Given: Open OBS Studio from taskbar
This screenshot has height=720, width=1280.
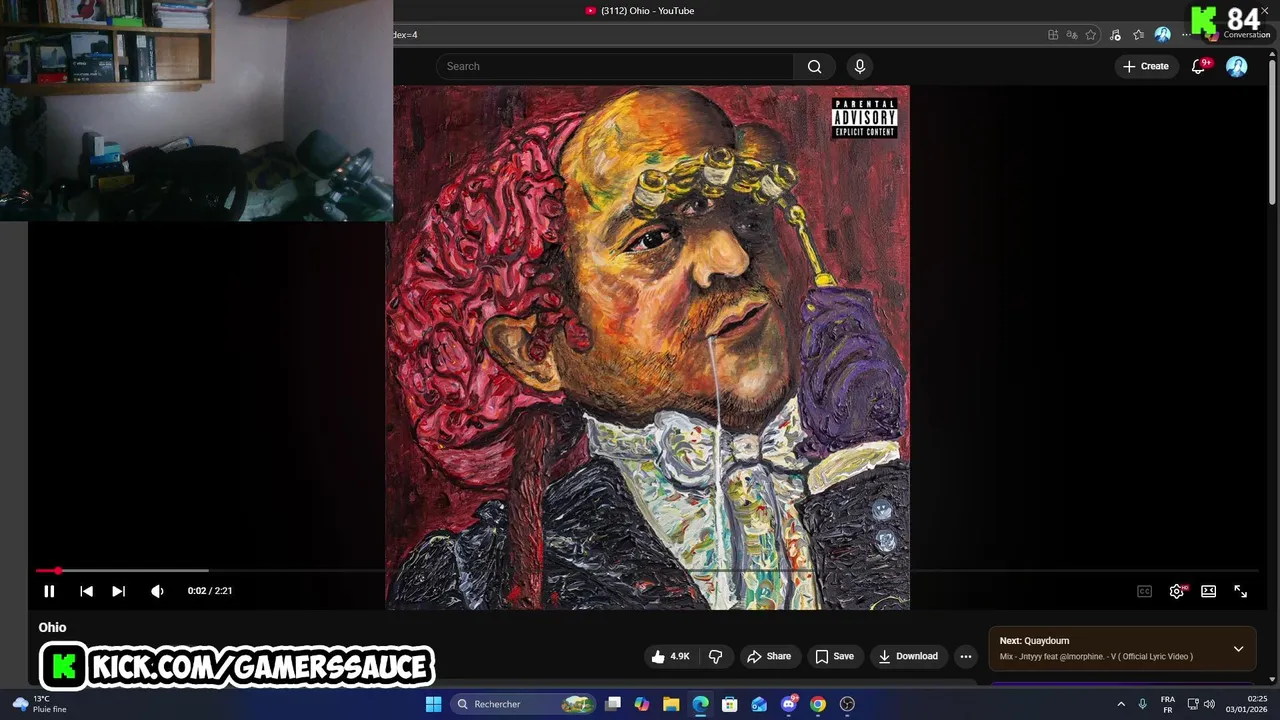Looking at the screenshot, I should click(847, 704).
